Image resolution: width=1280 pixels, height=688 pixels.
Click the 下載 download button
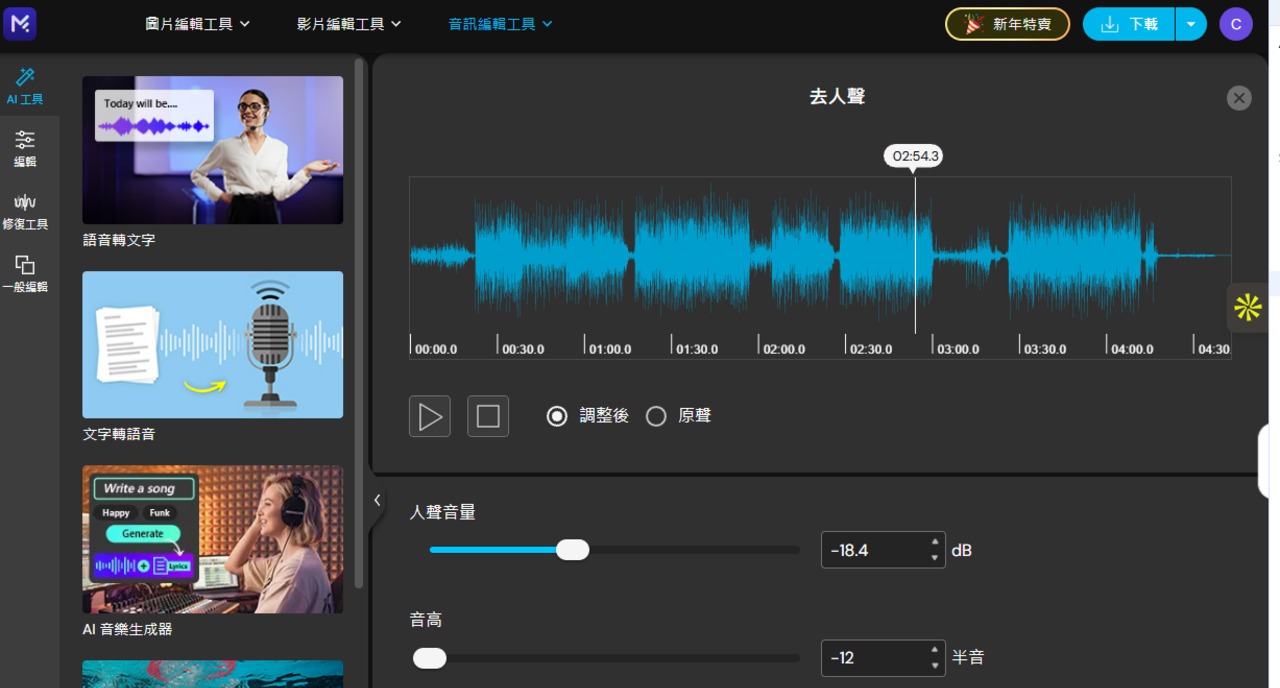pos(1129,24)
